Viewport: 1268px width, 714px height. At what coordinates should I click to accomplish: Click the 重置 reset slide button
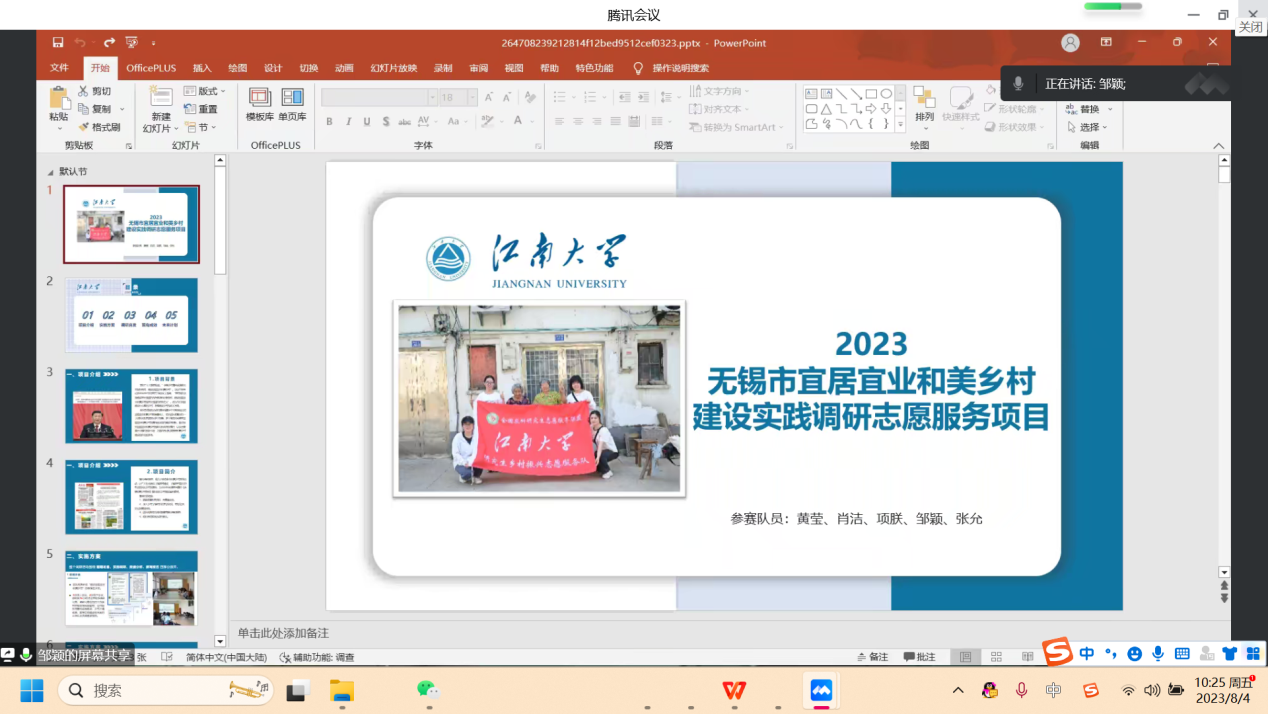(x=201, y=109)
